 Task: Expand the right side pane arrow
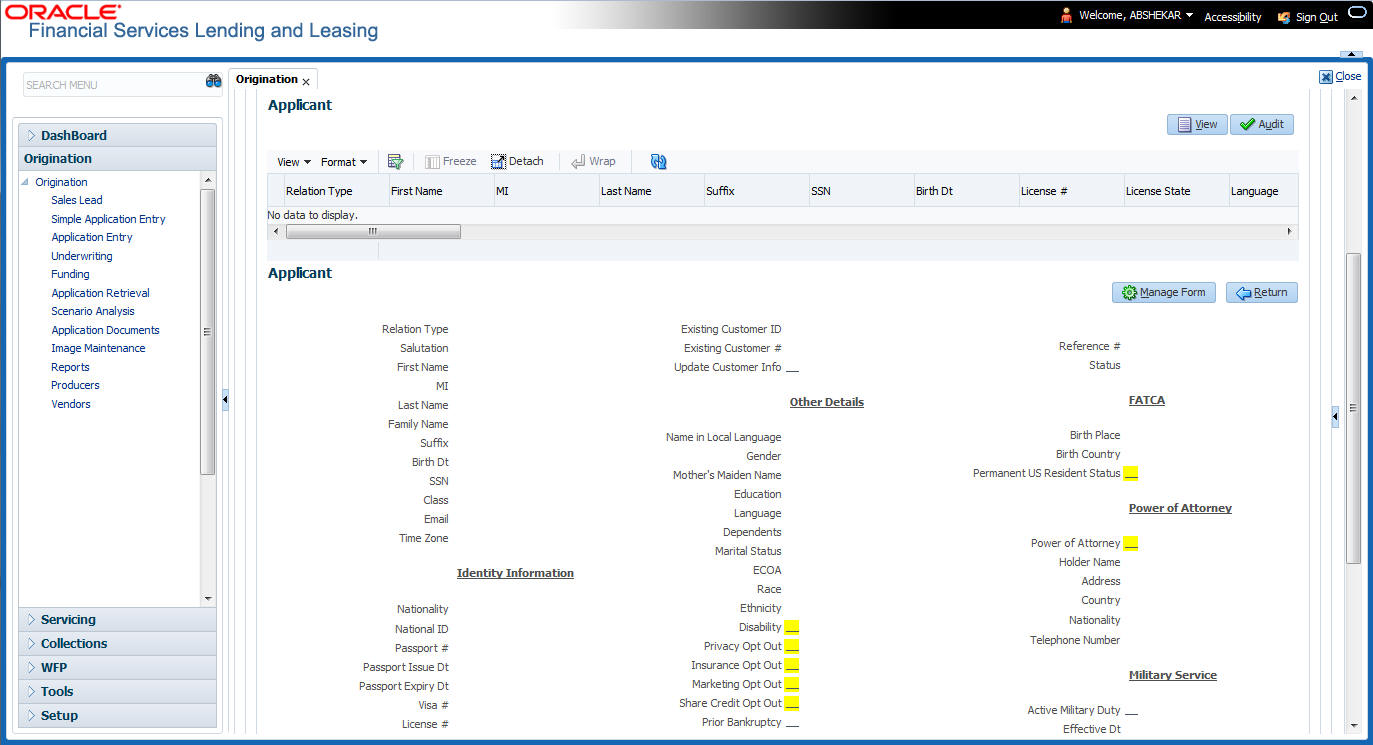(1335, 417)
